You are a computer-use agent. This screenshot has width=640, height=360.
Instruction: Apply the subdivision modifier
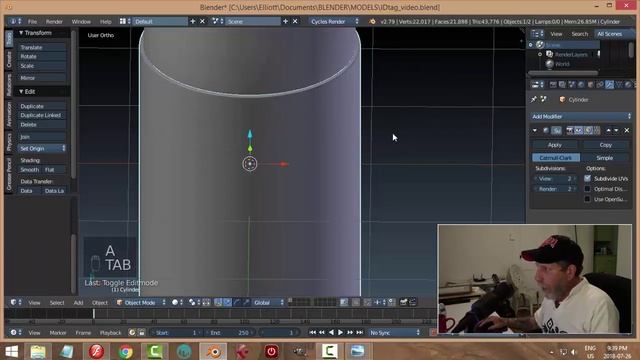click(x=555, y=145)
